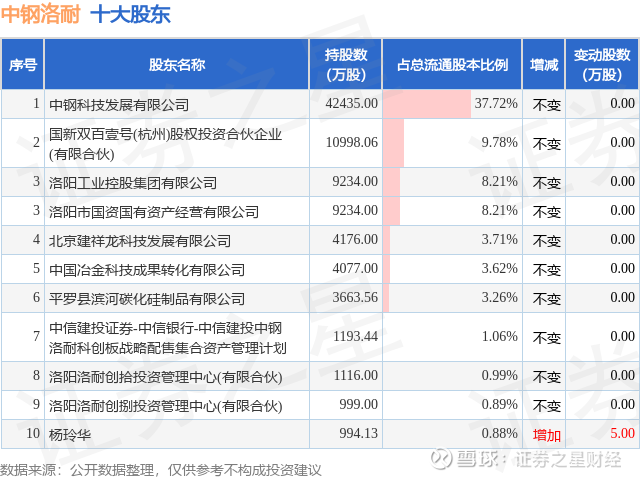
Task: Click the 999.00 holdings value
Action: (x=358, y=404)
